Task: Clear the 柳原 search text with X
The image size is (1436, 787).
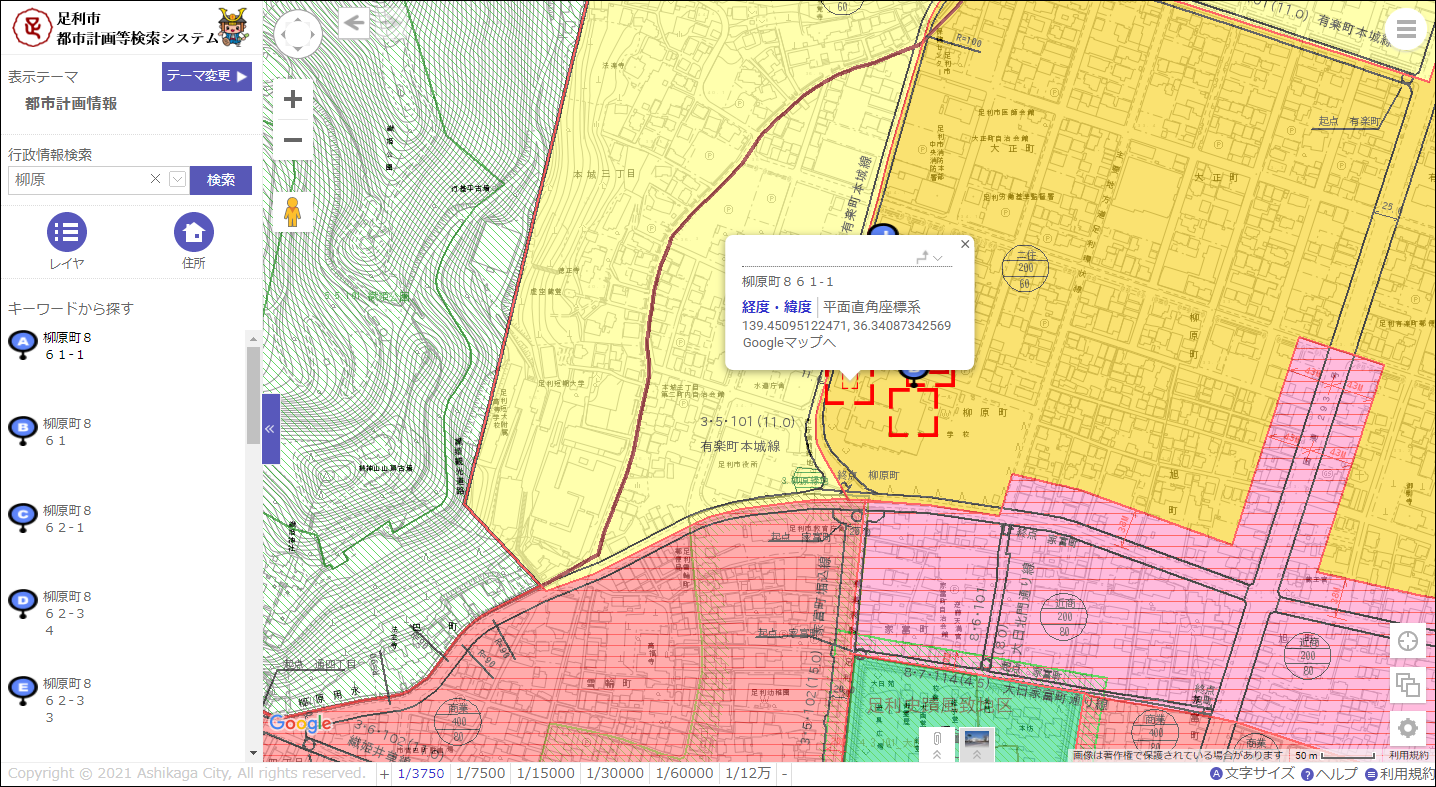Action: [x=155, y=179]
